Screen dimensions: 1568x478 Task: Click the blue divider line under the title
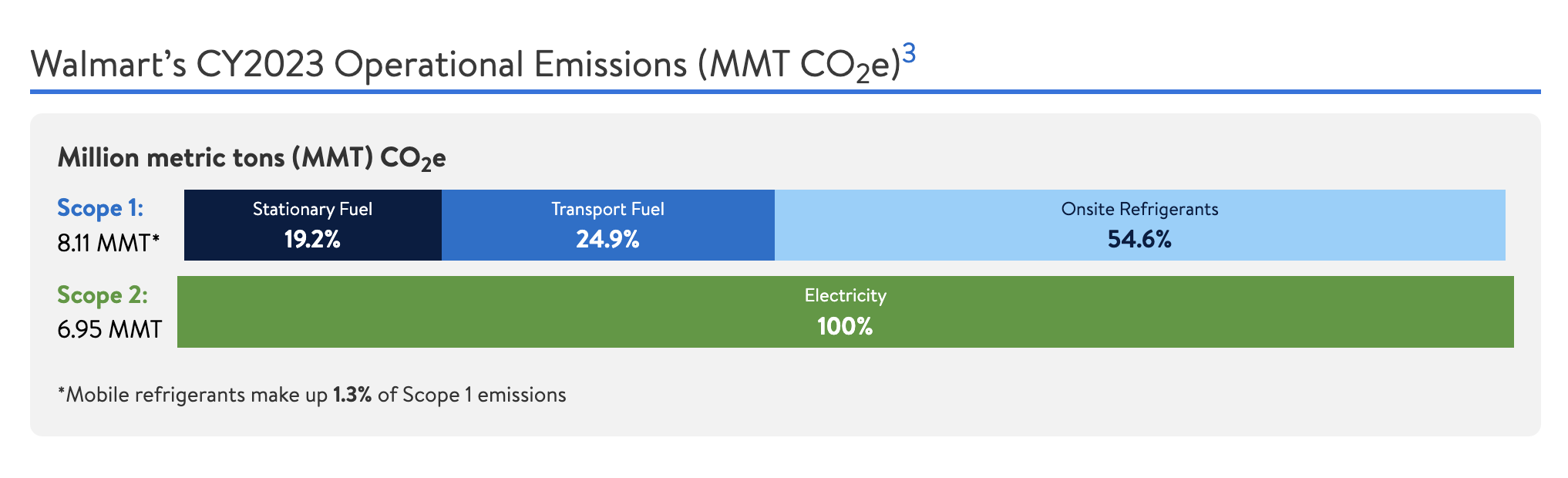785,92
